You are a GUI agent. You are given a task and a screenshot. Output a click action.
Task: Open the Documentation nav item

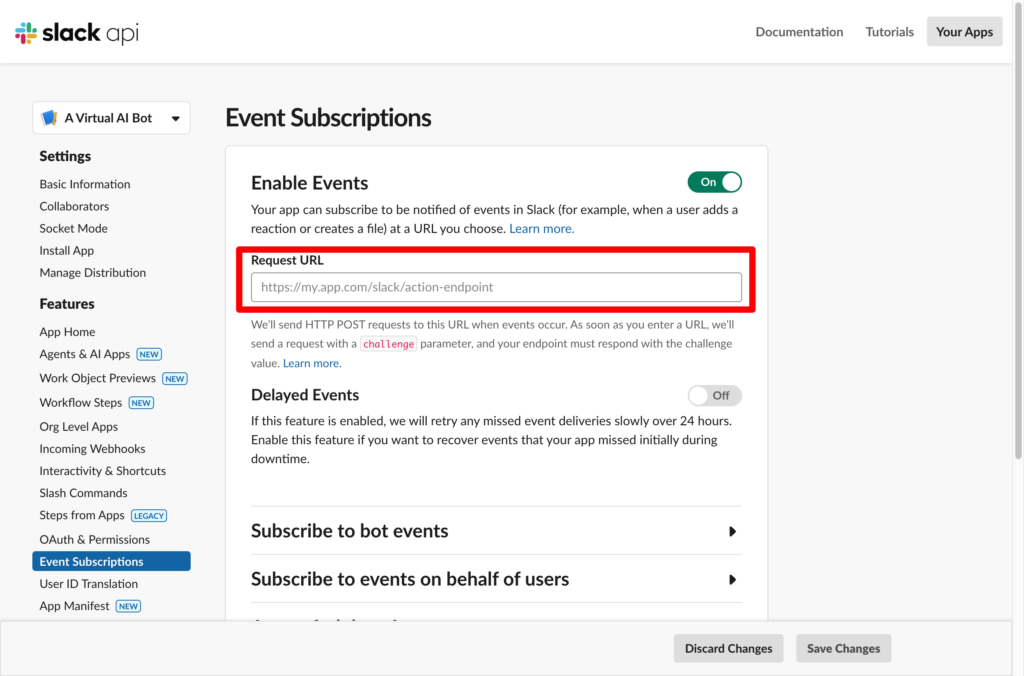[799, 32]
